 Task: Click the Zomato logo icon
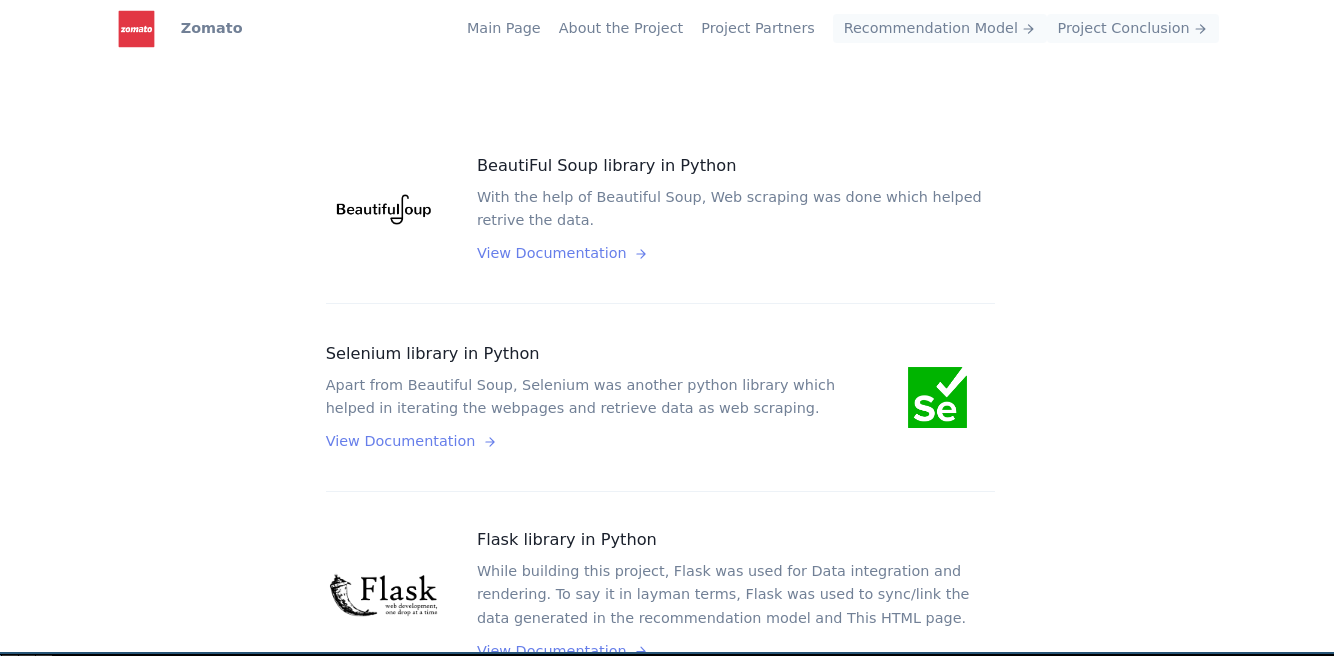[136, 28]
